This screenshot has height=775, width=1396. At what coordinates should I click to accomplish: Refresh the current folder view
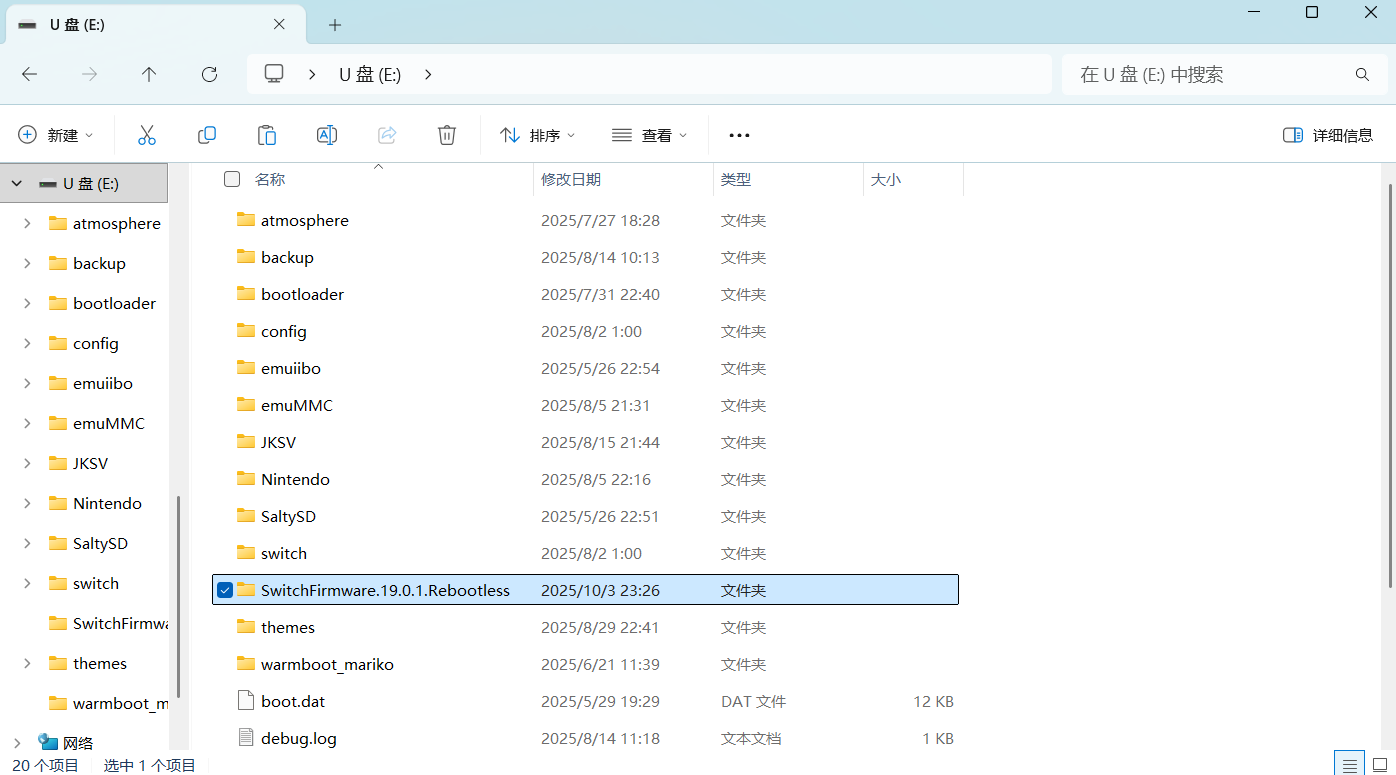(209, 74)
